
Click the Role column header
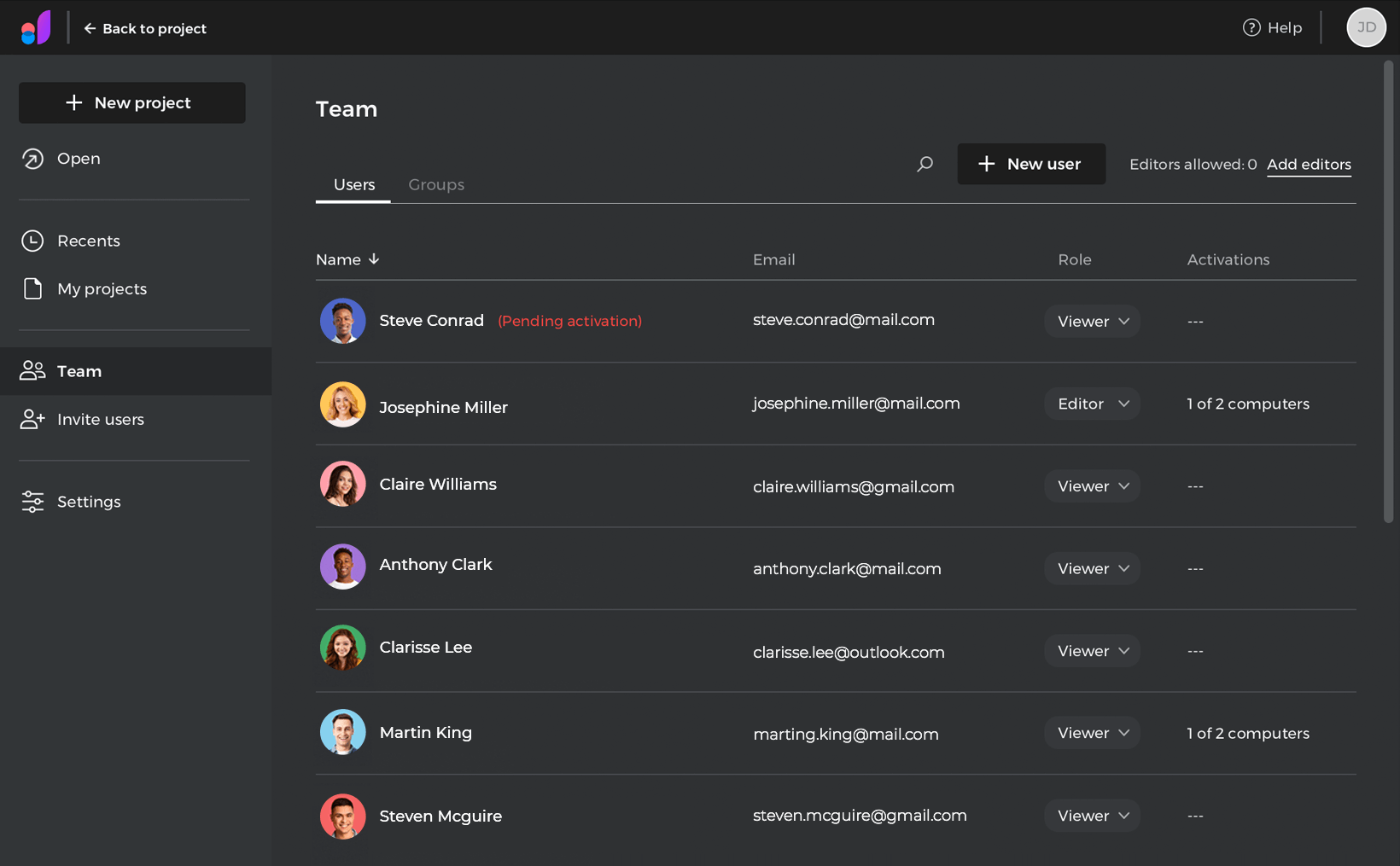[x=1075, y=259]
